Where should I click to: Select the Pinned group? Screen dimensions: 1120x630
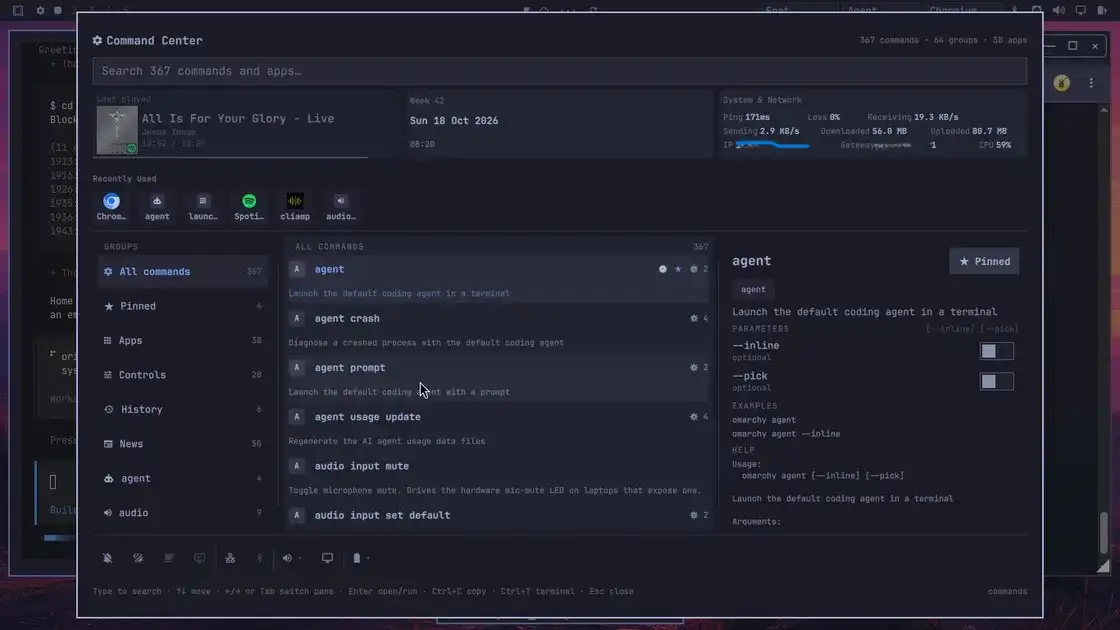(x=183, y=306)
